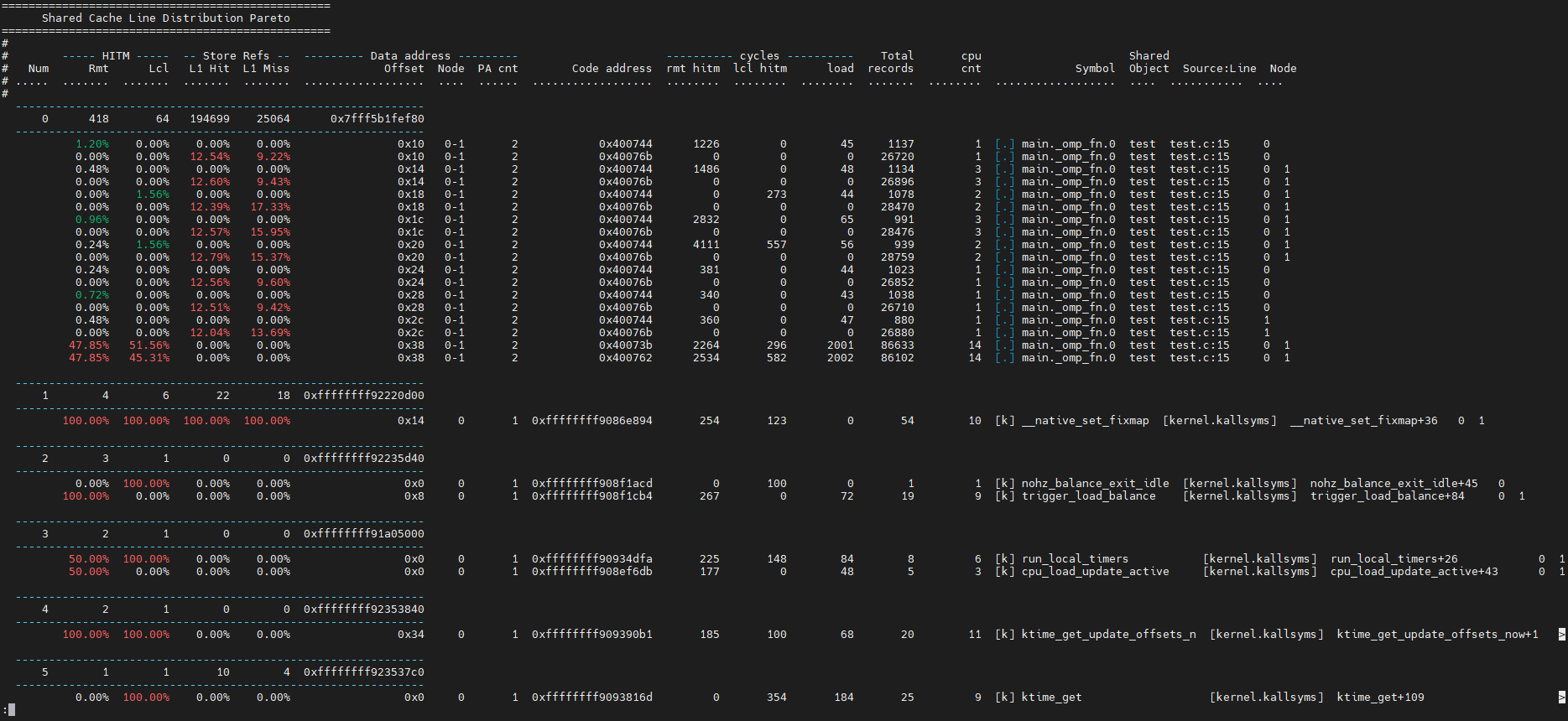The image size is (1568, 721).
Task: Click the 'cycles' group header
Action: pyautogui.click(x=760, y=56)
